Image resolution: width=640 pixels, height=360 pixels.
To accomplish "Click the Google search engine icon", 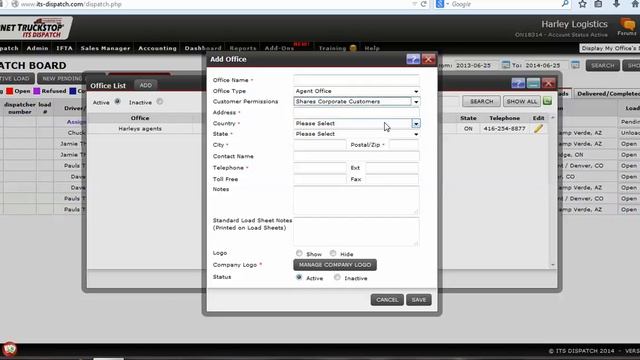I will [x=440, y=4].
